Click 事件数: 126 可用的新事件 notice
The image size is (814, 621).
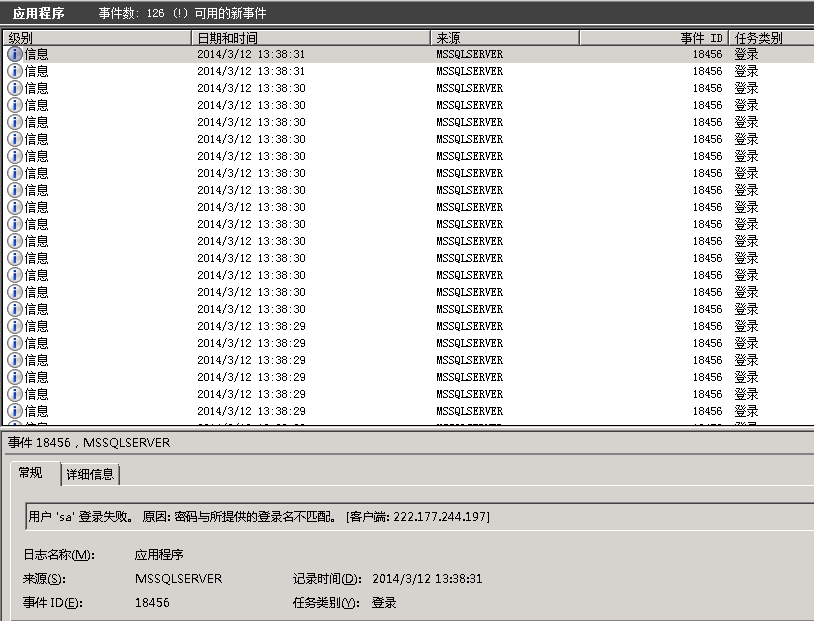[x=182, y=14]
